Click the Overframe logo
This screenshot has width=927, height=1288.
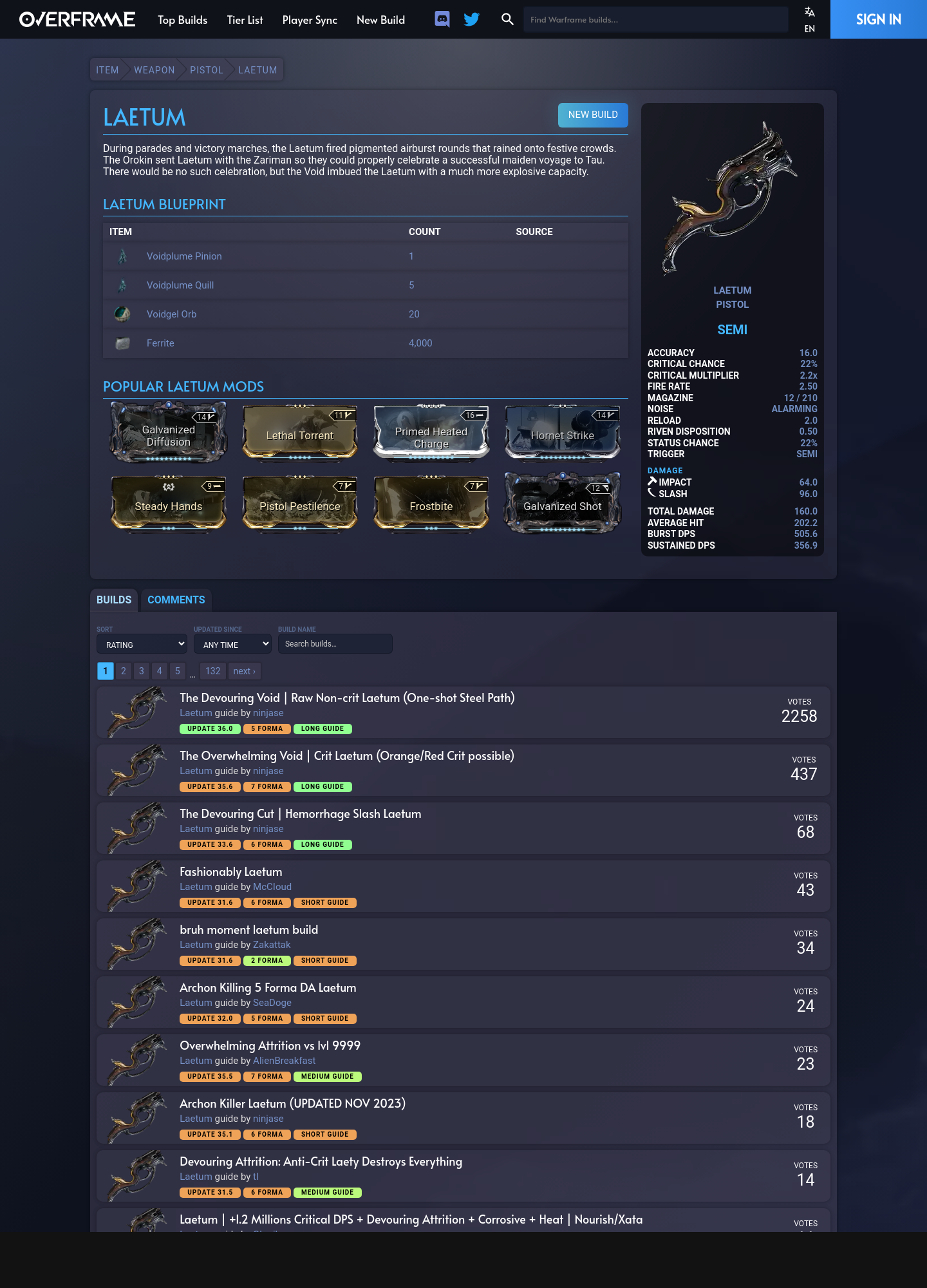77,19
